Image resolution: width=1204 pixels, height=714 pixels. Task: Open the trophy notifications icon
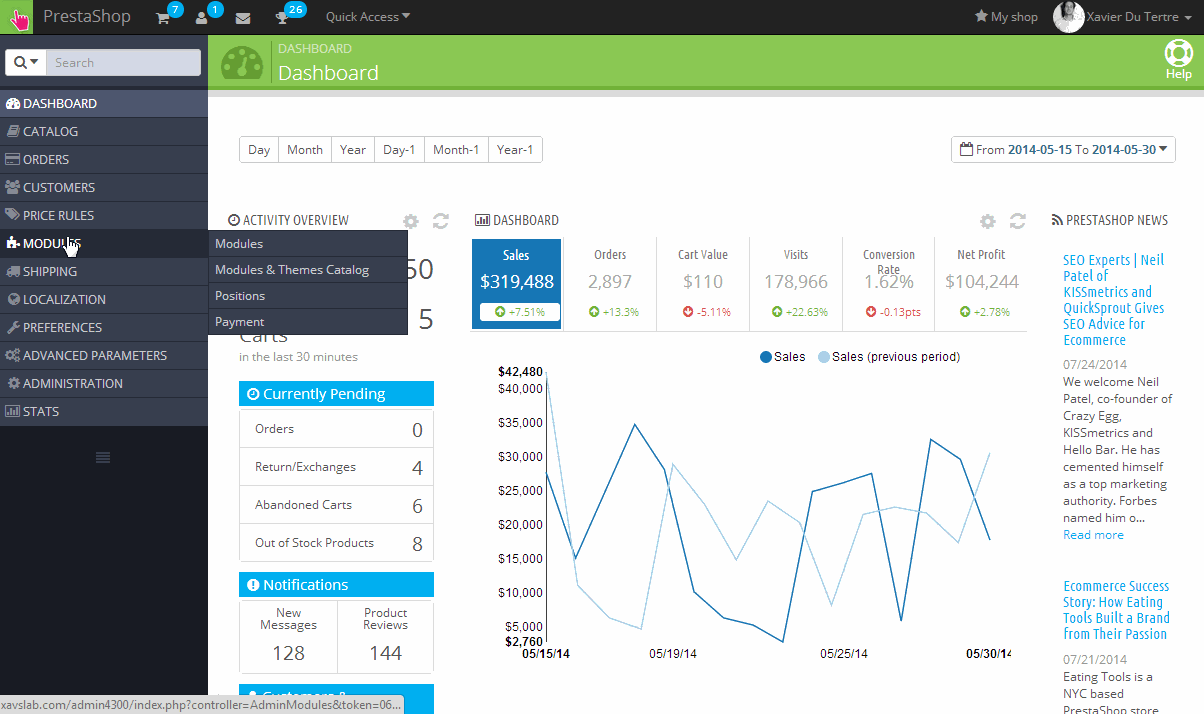click(x=281, y=18)
